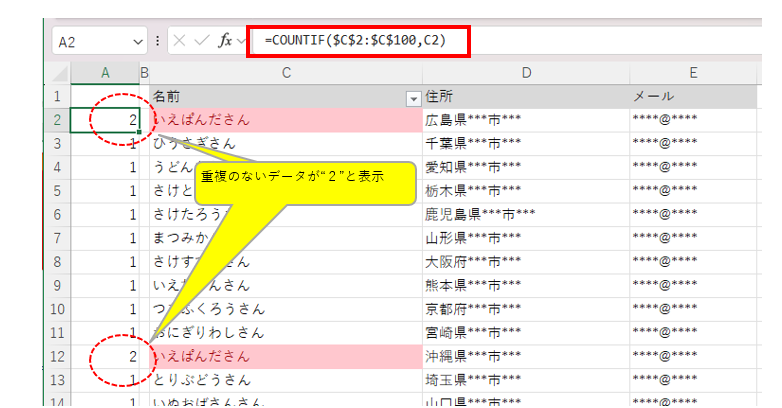The width and height of the screenshot is (782, 408).
Task: Click inside the COUNTIF formula bar
Action: click(x=600, y=41)
